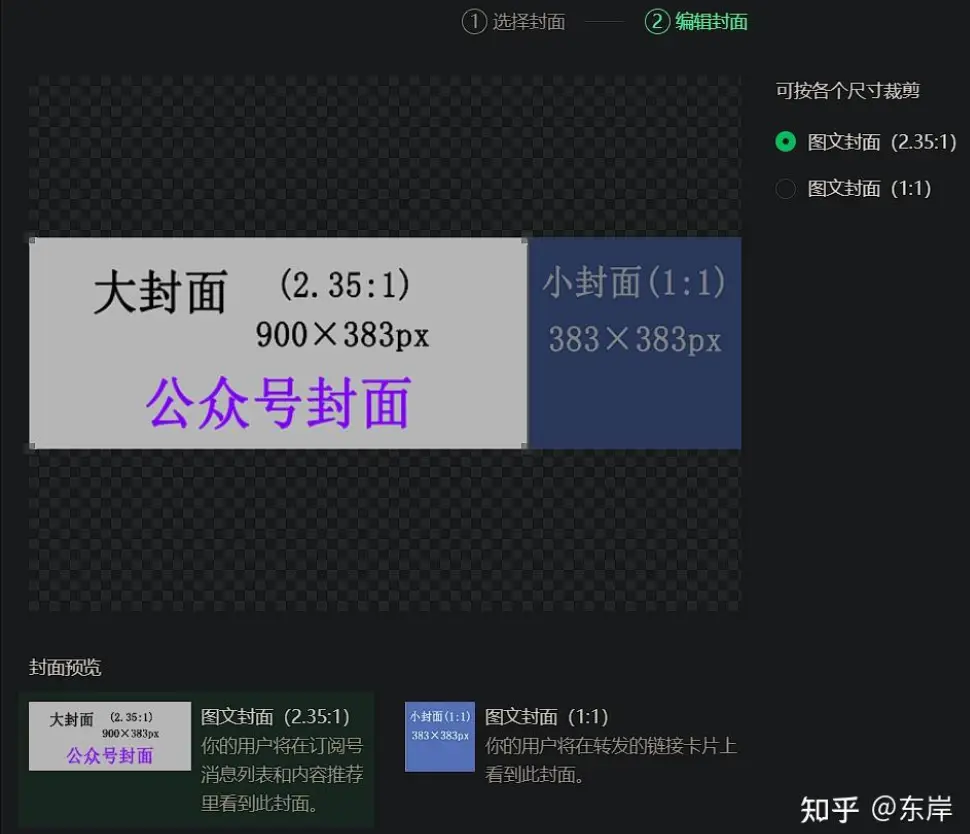Viewport: 970px width, 834px height.
Task: Click the 大封面 text inside the crop area
Action: [160, 293]
